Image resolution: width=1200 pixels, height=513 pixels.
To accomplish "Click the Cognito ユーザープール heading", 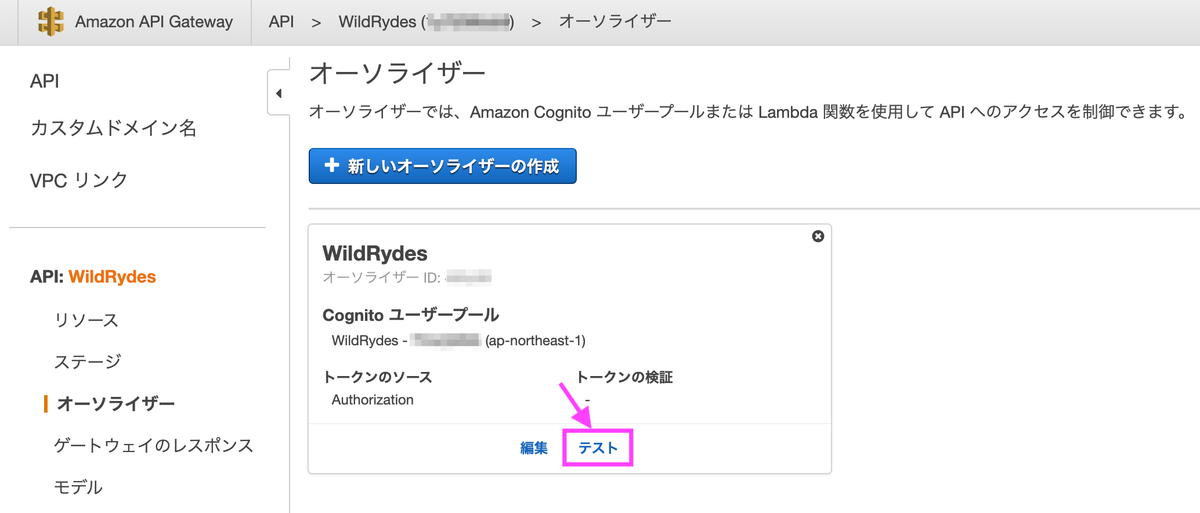I will [410, 315].
